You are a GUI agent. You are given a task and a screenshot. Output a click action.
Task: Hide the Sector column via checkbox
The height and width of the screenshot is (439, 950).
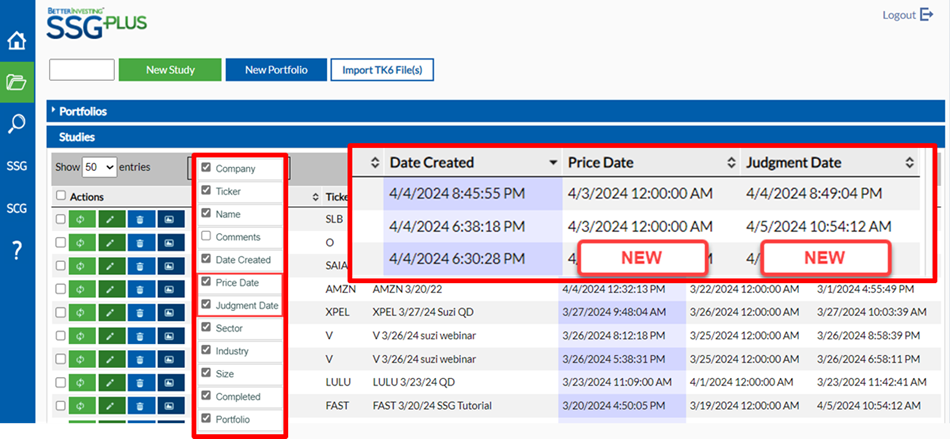(206, 327)
